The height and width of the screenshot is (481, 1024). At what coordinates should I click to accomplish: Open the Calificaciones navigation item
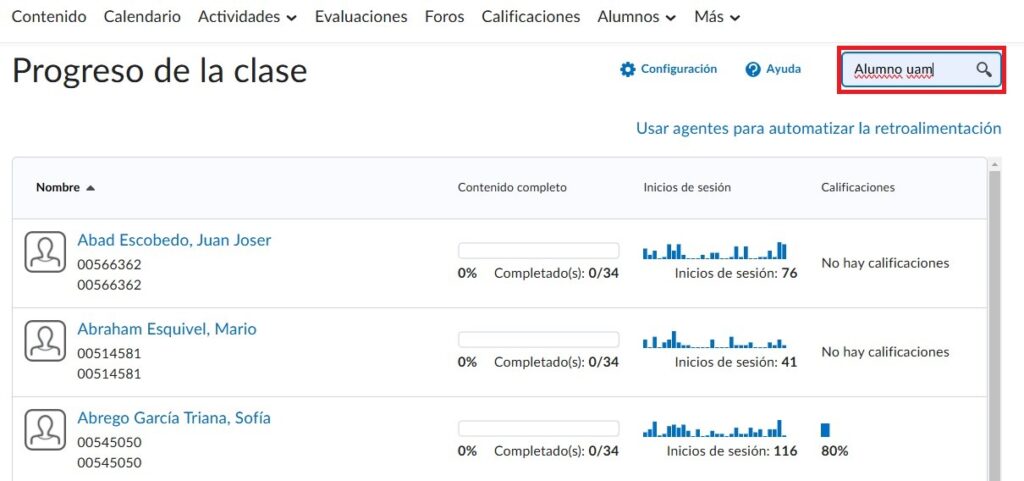(530, 17)
